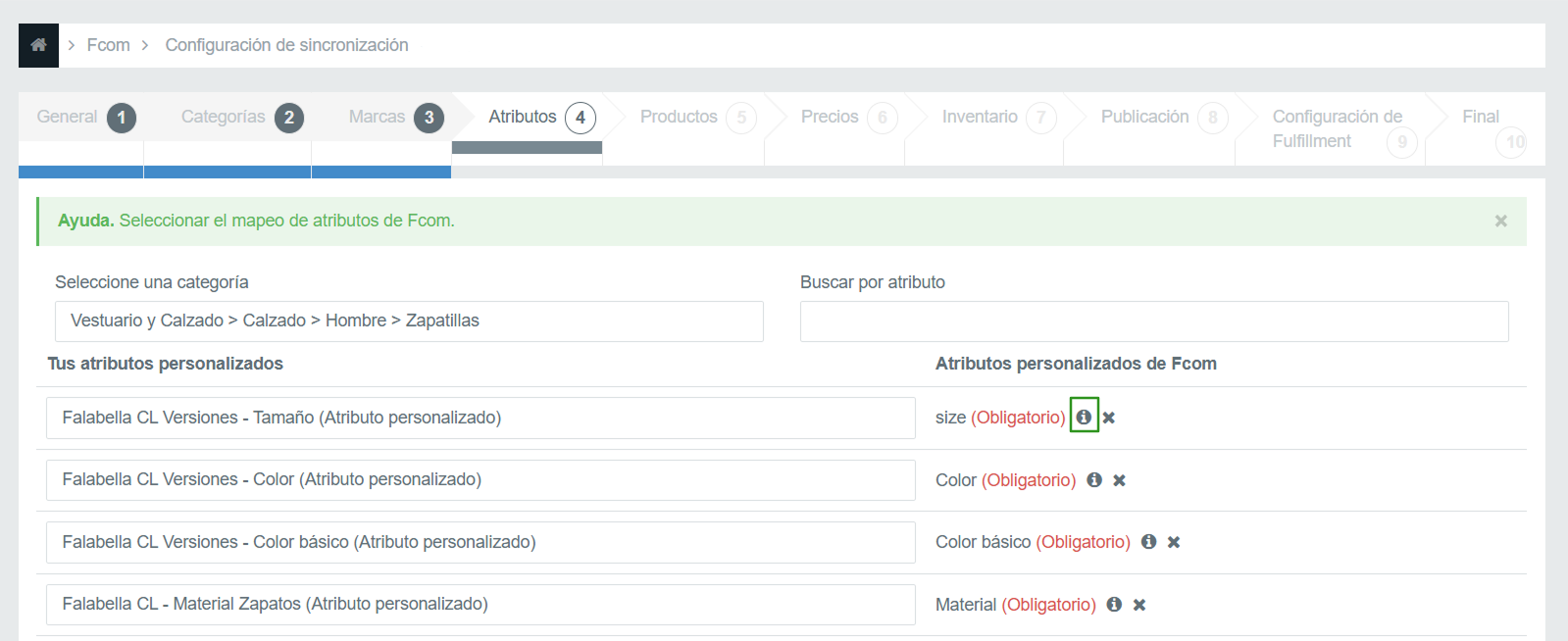Expand the Falabella Color attribute selector
The image size is (1568, 641).
tap(481, 480)
